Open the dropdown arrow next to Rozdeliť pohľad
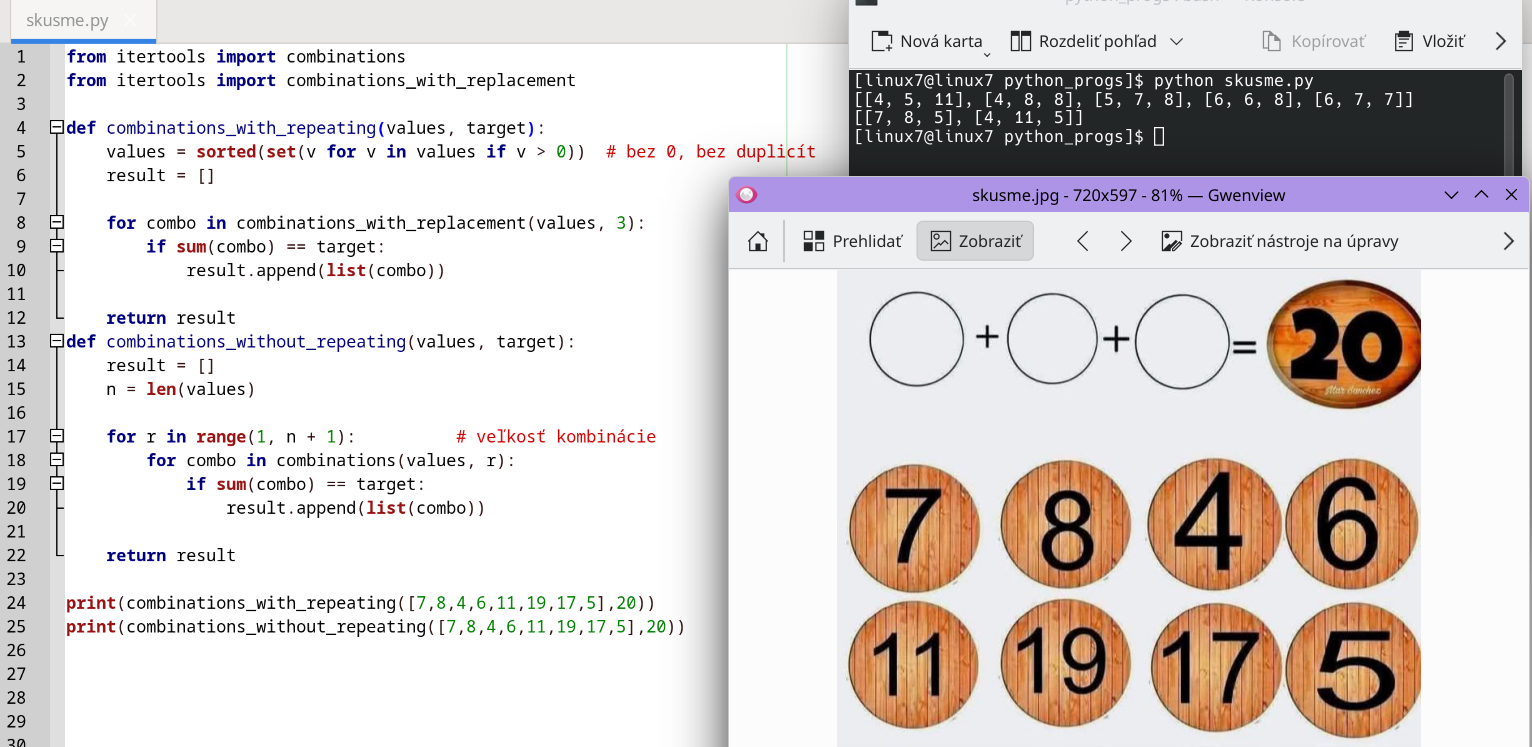 coord(1176,41)
